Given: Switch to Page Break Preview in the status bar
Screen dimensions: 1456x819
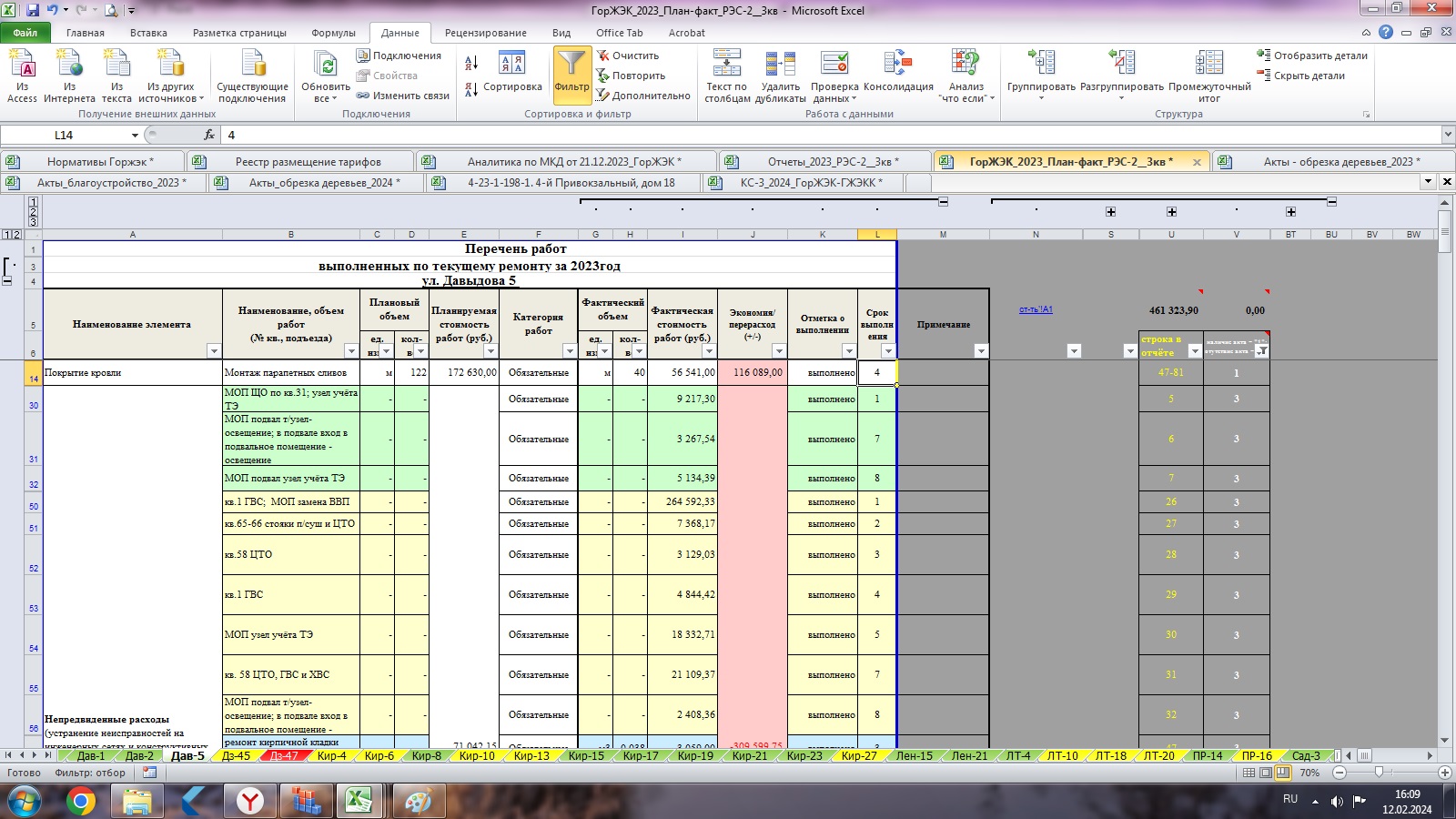Looking at the screenshot, I should [1282, 773].
